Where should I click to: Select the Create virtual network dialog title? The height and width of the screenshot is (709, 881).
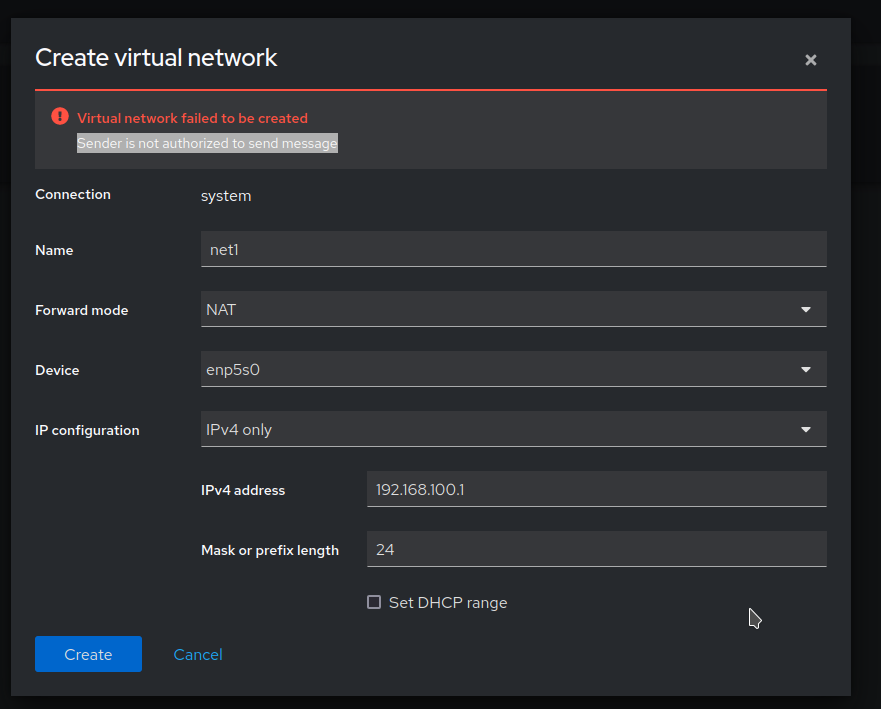156,57
